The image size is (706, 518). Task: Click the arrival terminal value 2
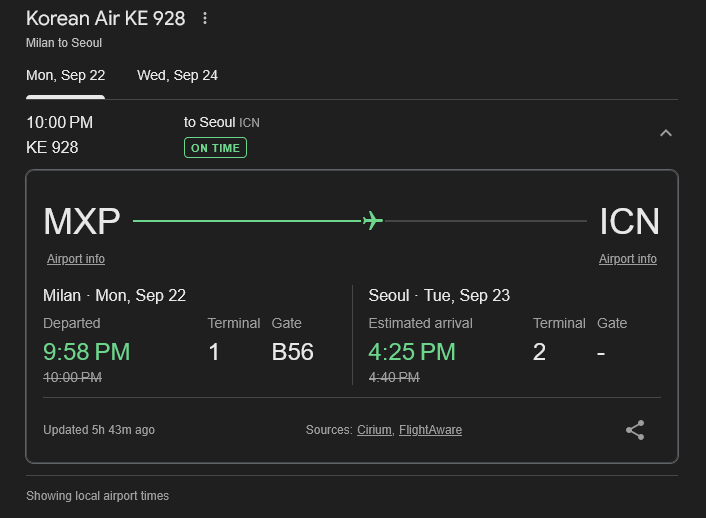tap(539, 352)
